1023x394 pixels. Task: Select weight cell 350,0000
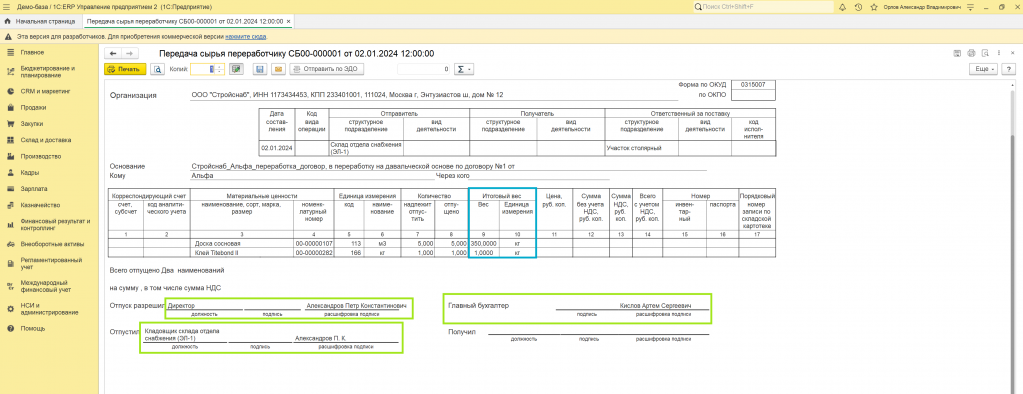[x=484, y=243]
